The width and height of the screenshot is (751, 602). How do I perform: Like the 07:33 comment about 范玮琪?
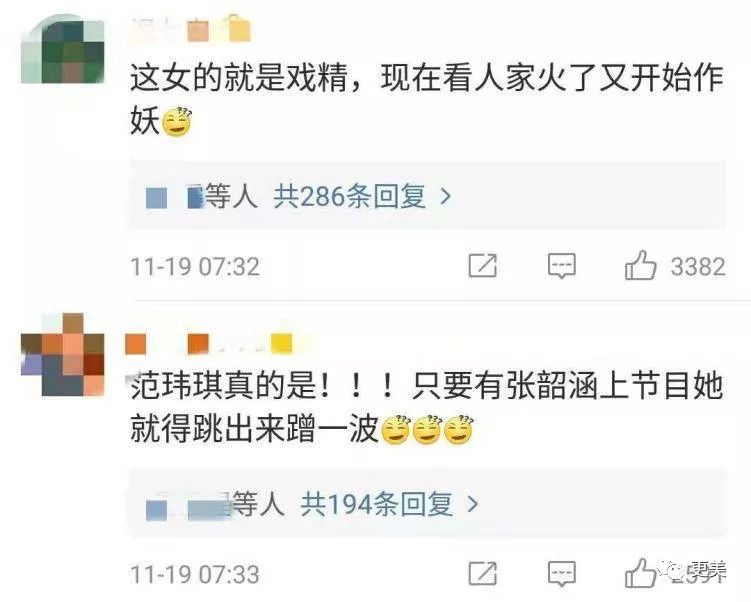tap(640, 573)
